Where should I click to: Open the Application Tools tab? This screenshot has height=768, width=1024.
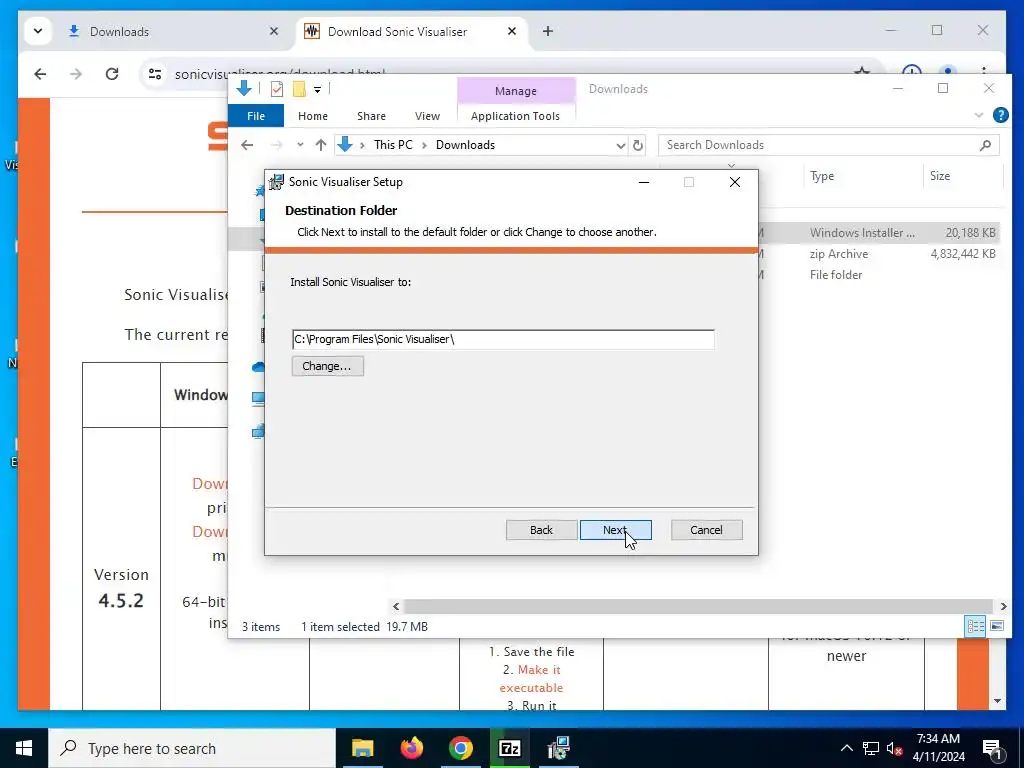515,116
